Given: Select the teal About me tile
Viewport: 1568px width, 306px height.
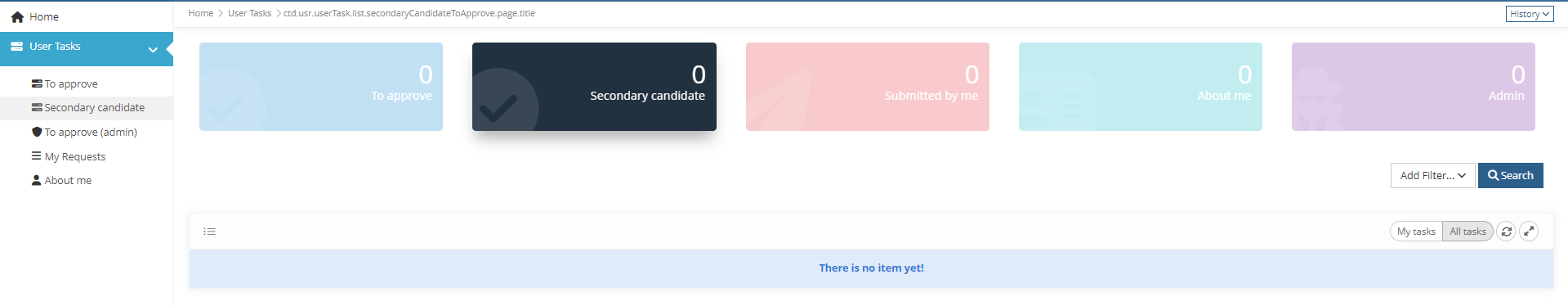Looking at the screenshot, I should pos(1140,87).
